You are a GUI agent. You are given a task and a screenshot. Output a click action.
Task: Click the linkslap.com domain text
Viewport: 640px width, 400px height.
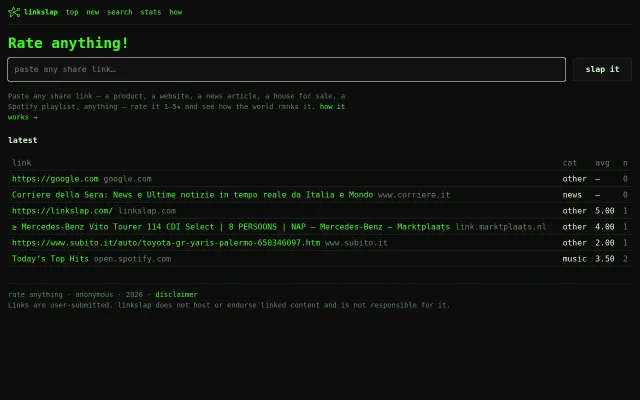pyautogui.click(x=147, y=211)
